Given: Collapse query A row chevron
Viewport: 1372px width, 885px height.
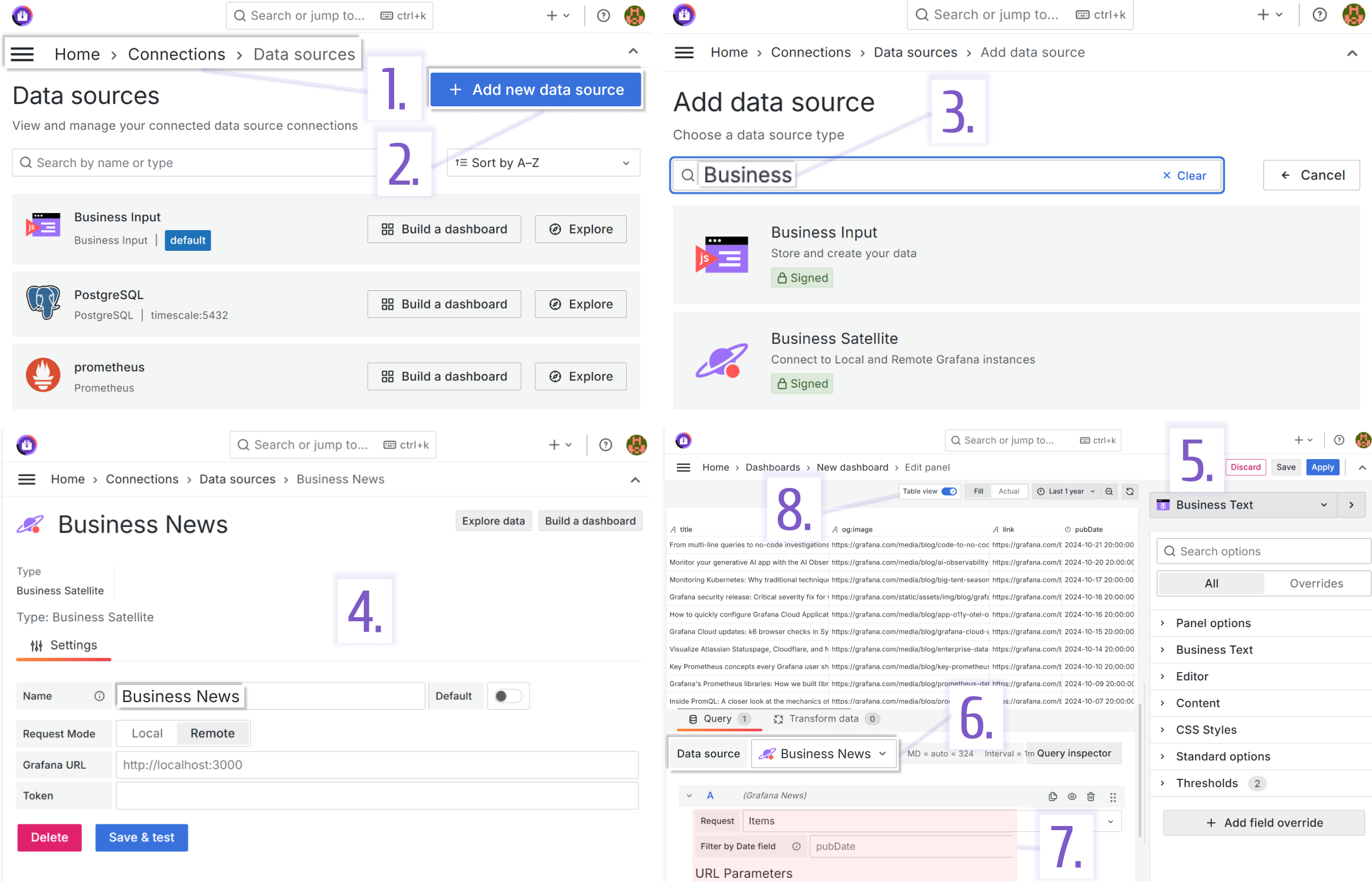Looking at the screenshot, I should pos(689,796).
